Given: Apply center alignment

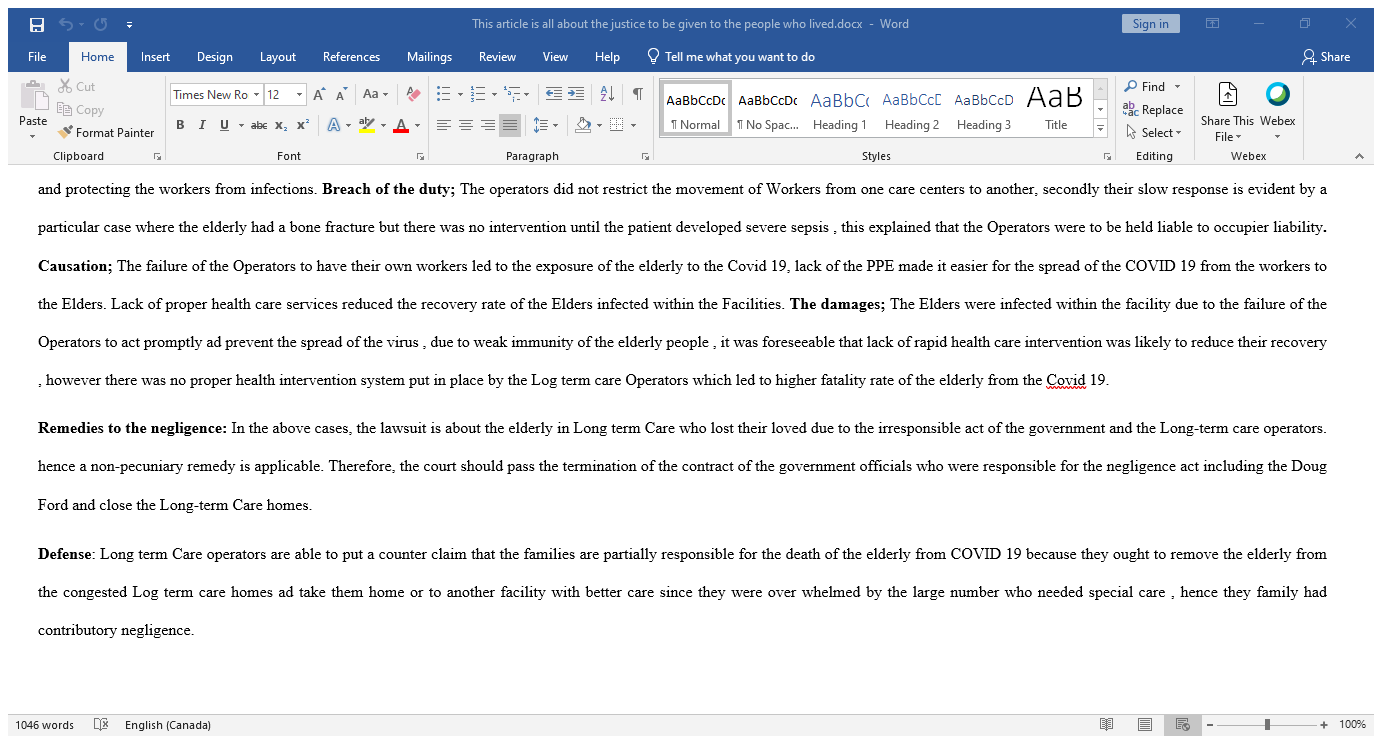Looking at the screenshot, I should 465,124.
